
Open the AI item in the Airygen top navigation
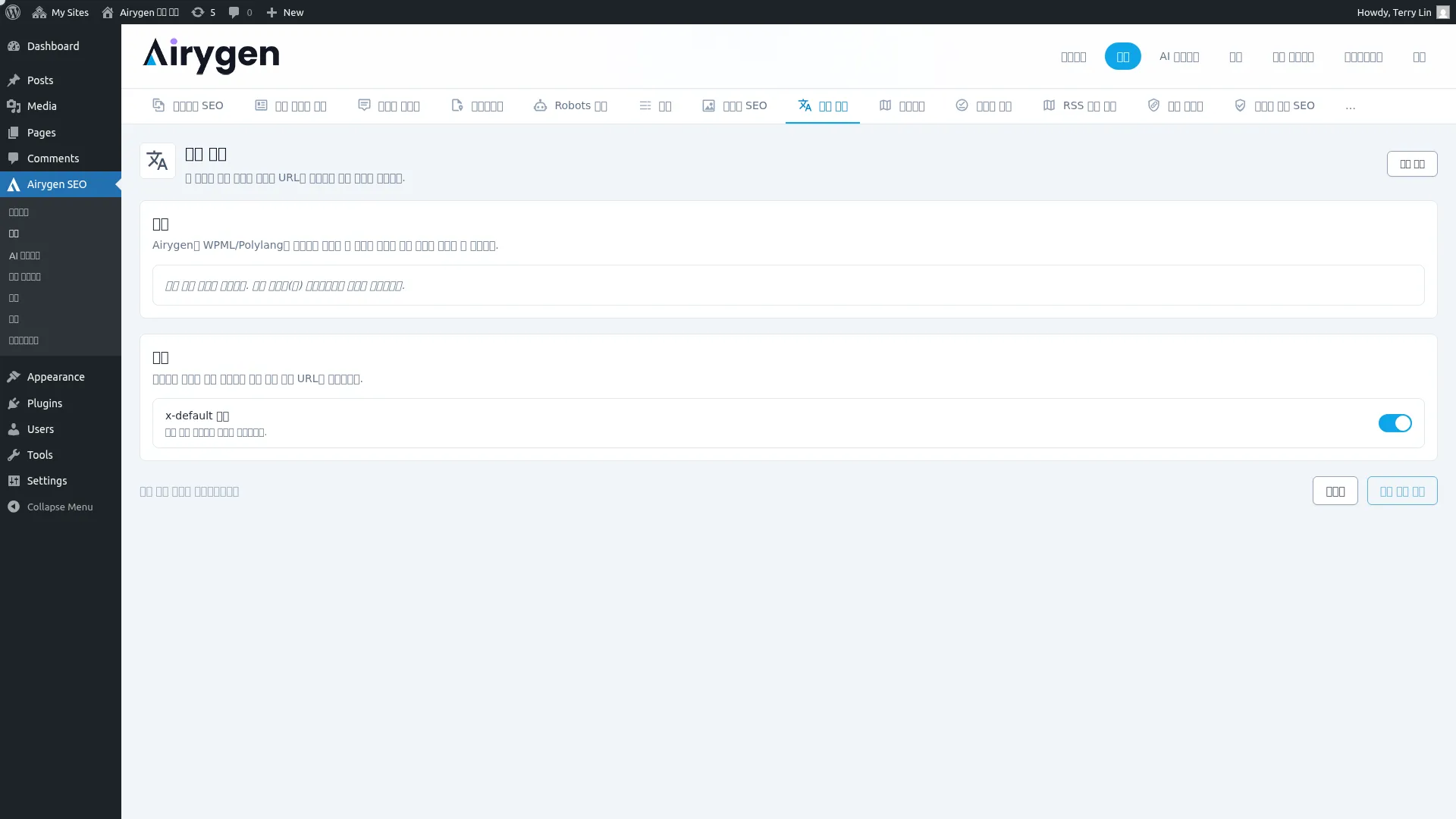point(1179,56)
